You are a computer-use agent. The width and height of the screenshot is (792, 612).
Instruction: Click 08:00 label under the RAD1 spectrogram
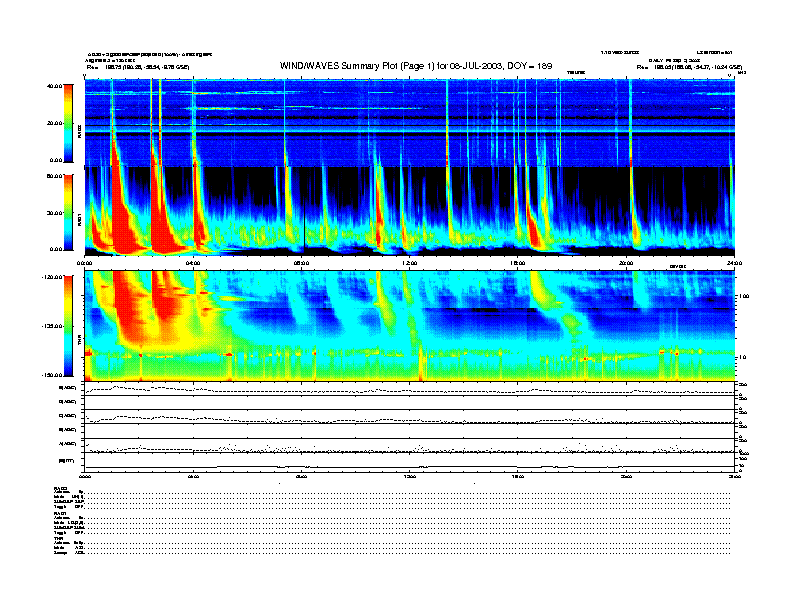301,263
